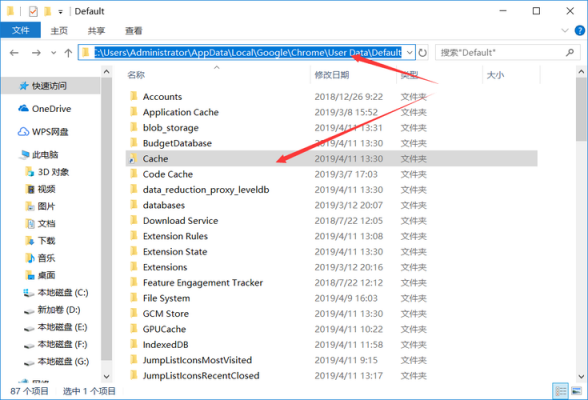The height and width of the screenshot is (400, 588).
Task: Go back with the back arrow
Action: click(14, 53)
